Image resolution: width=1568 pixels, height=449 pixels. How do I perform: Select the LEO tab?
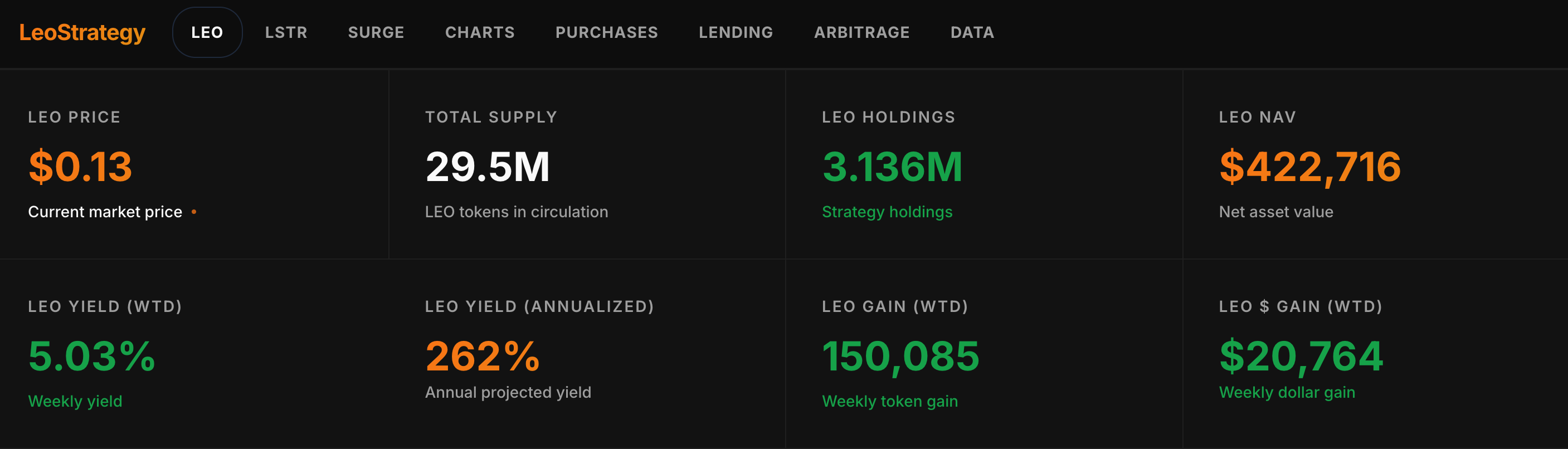click(207, 32)
